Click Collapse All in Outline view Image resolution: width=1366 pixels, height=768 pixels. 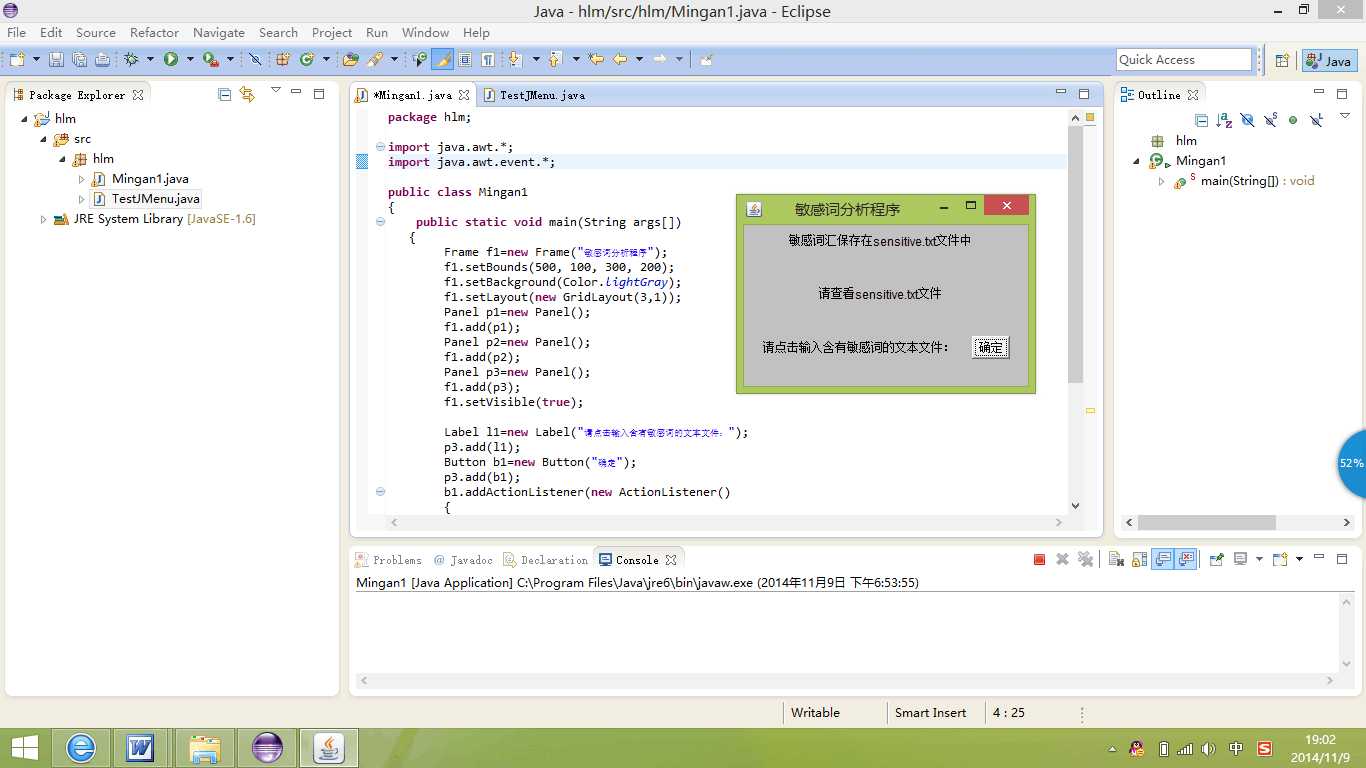pos(1201,120)
